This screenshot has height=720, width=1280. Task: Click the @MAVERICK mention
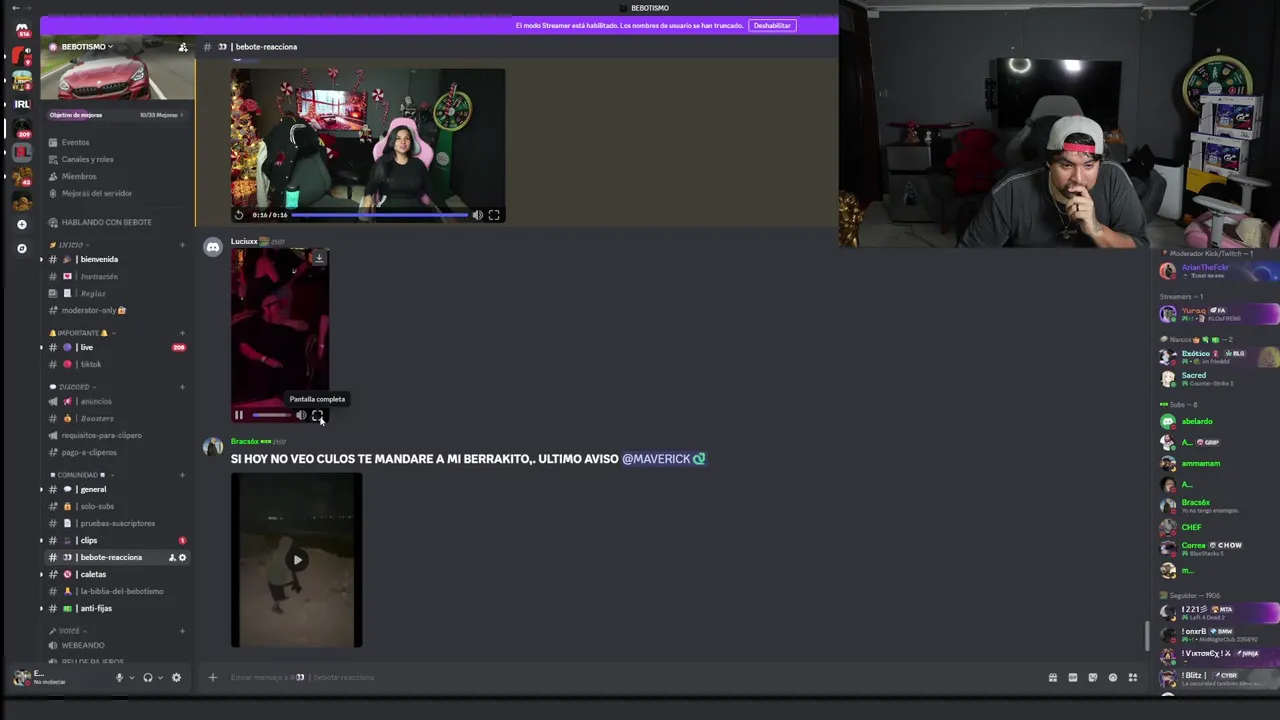click(x=664, y=459)
